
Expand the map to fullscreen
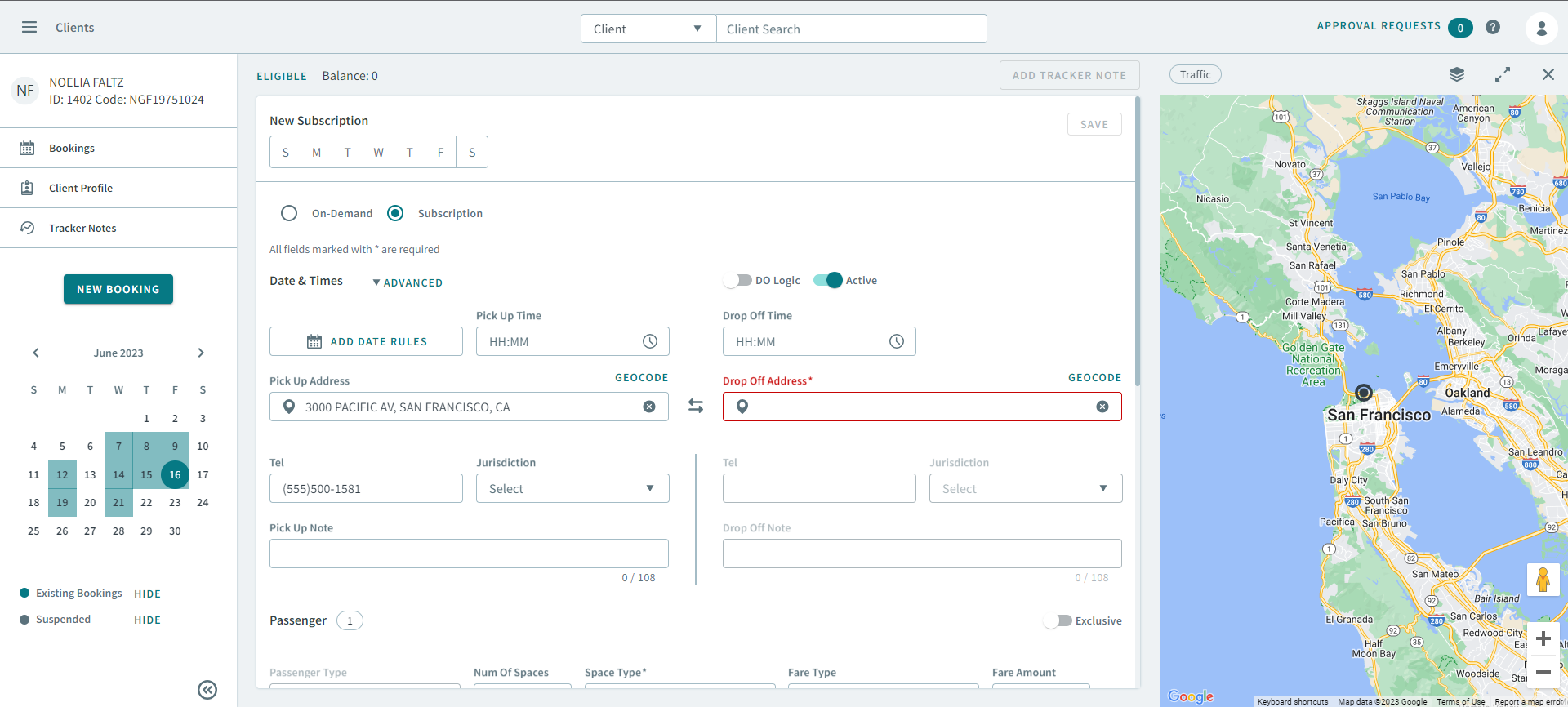1502,74
